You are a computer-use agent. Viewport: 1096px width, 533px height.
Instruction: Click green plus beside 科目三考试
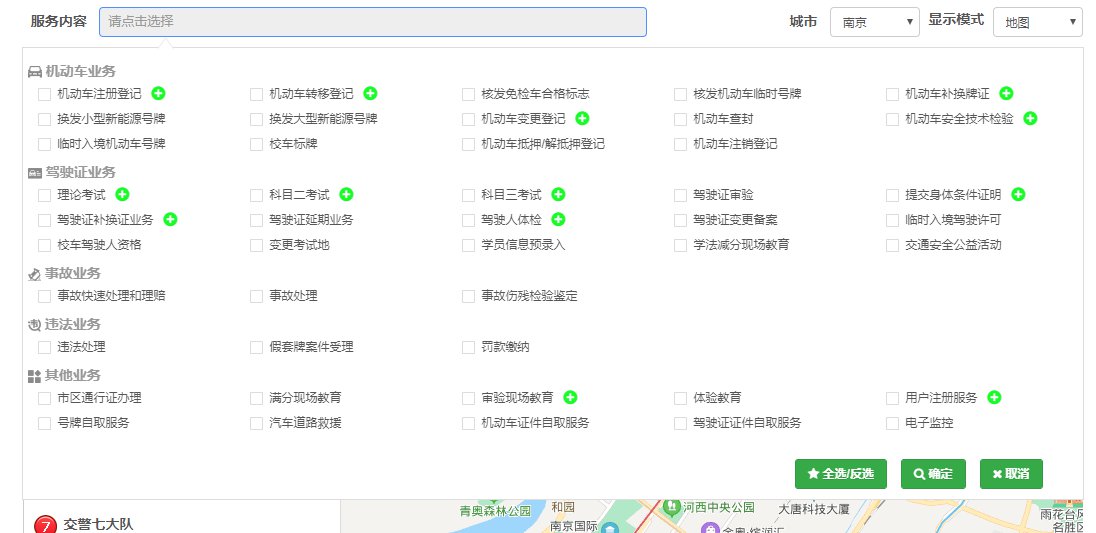[x=558, y=194]
